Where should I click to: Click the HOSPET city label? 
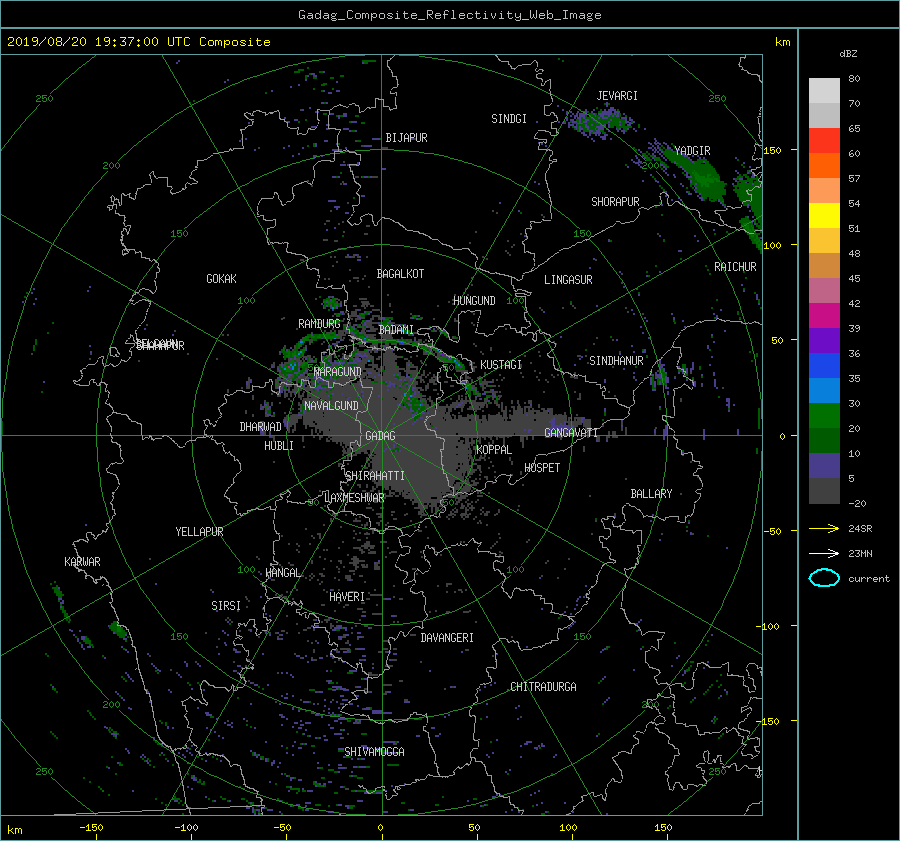point(542,468)
